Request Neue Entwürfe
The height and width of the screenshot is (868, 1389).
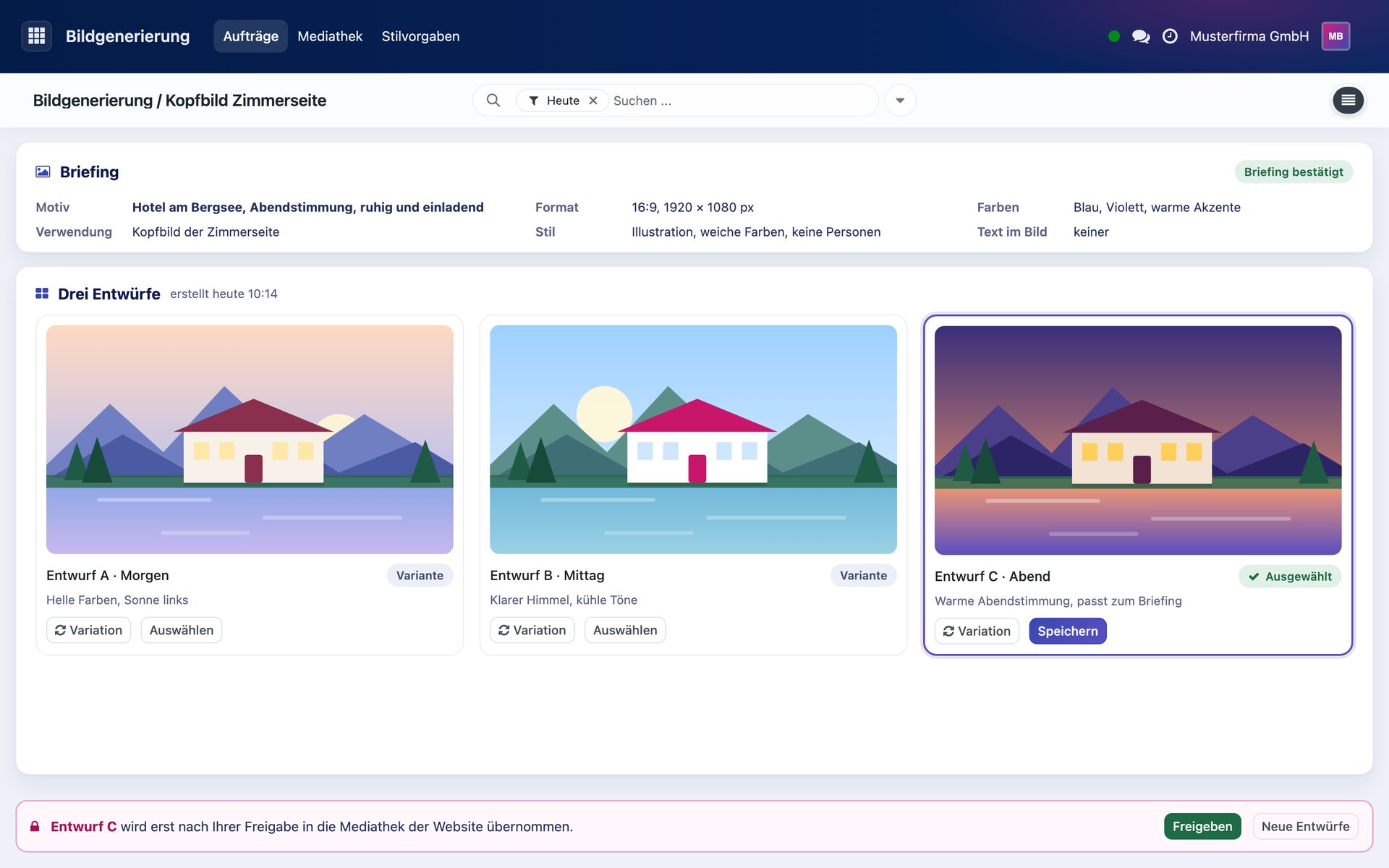click(x=1305, y=826)
